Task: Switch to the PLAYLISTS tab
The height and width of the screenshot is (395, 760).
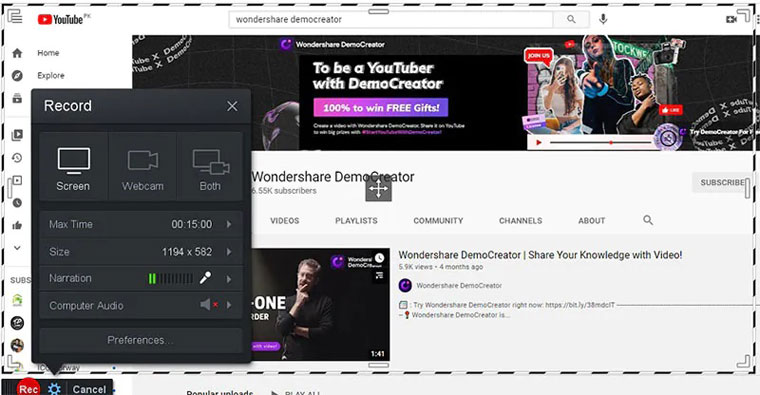Action: point(356,221)
